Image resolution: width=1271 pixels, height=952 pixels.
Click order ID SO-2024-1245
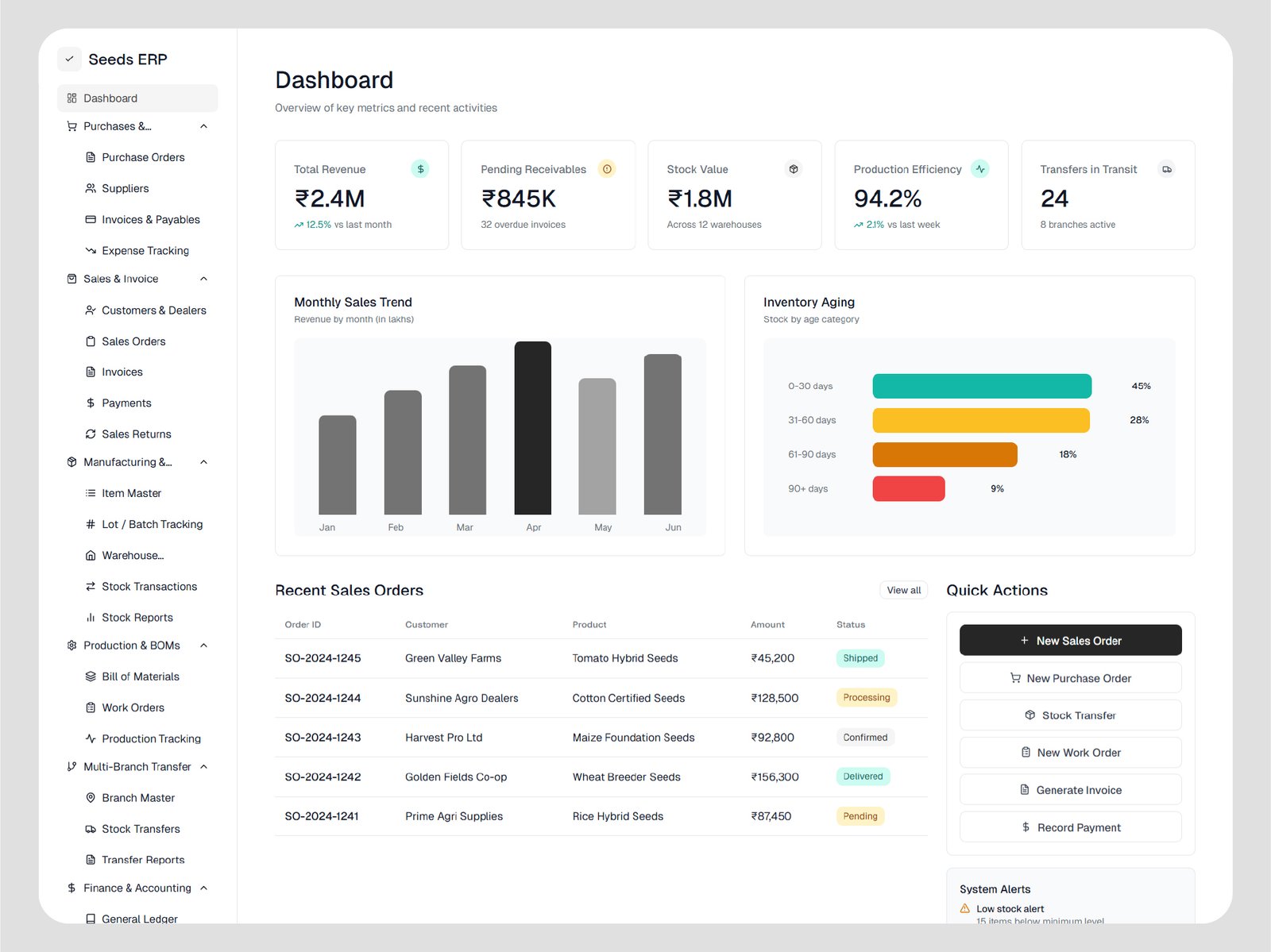323,658
